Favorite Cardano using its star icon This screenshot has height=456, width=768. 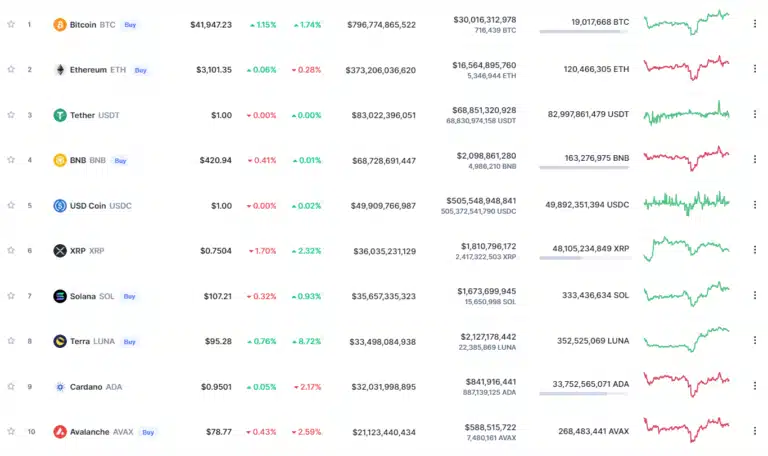[x=11, y=386]
